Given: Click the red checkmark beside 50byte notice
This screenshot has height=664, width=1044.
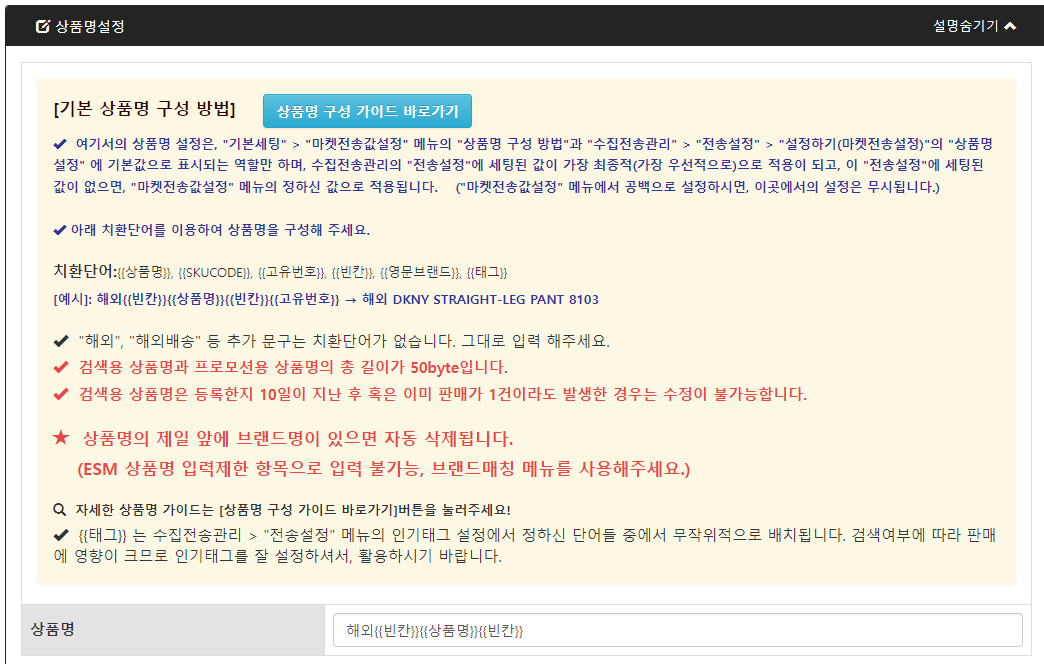Looking at the screenshot, I should [x=61, y=367].
